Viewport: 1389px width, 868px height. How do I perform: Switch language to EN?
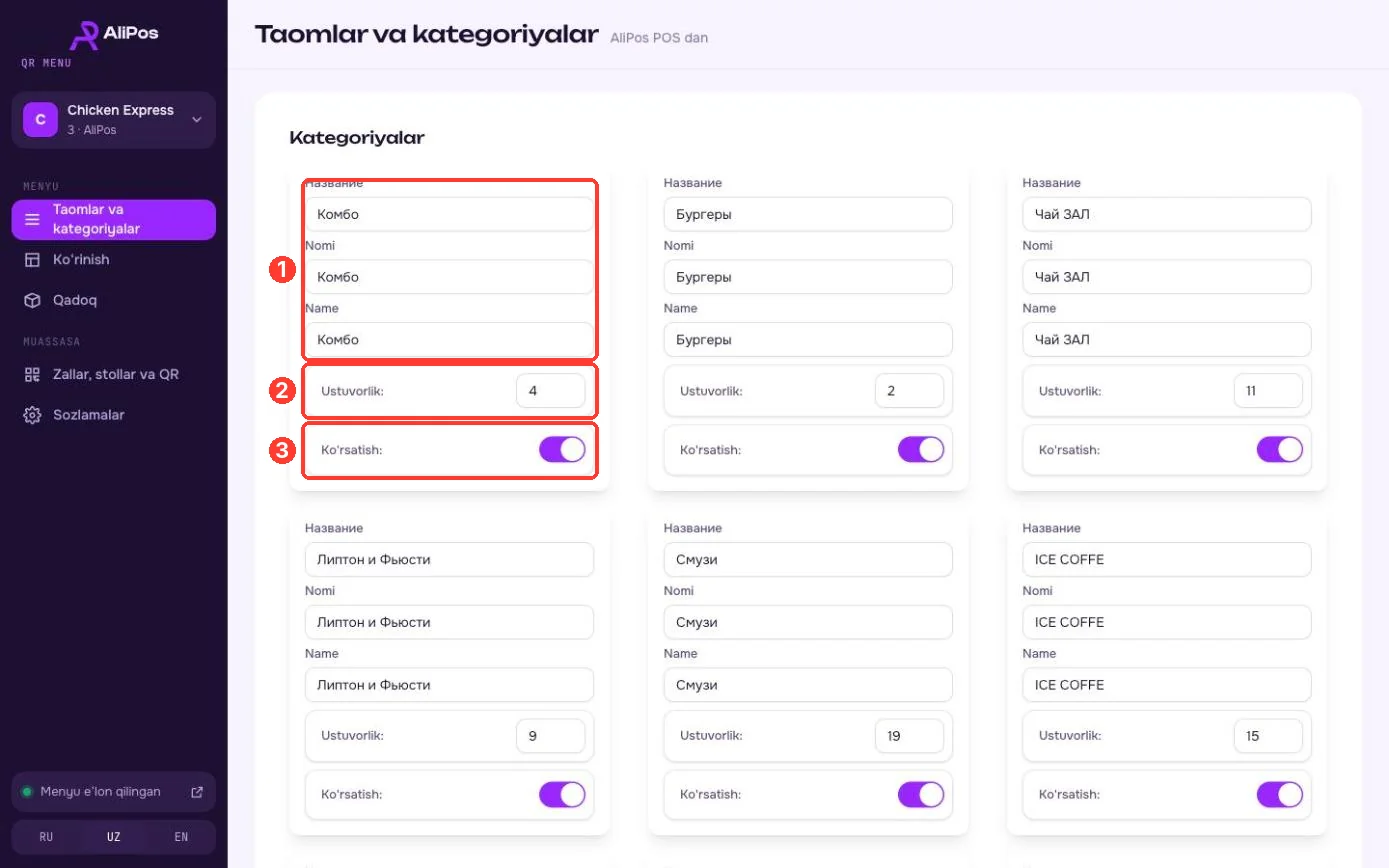click(x=181, y=837)
